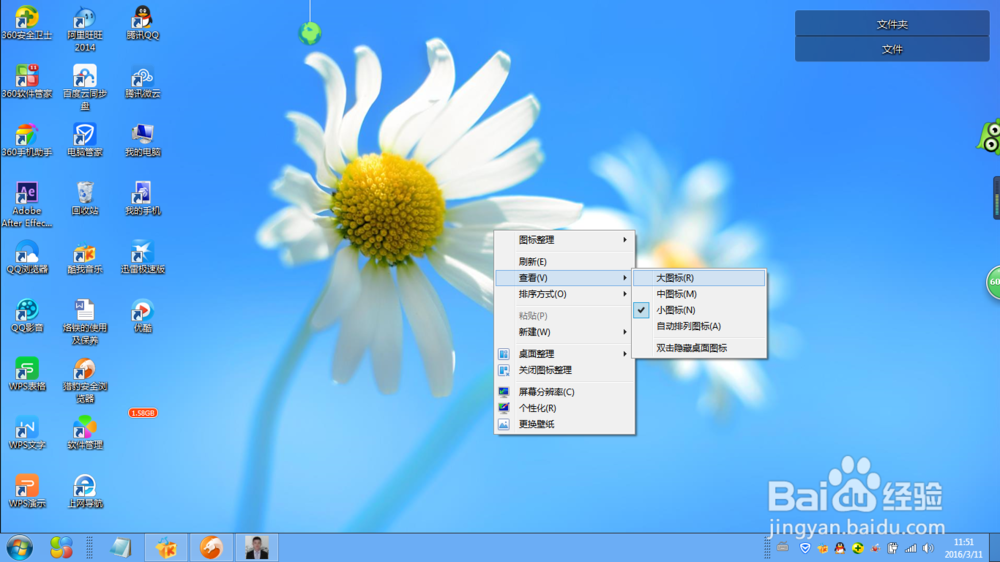Open the volume speaker tray icon
The image size is (1000, 562).
[x=928, y=548]
